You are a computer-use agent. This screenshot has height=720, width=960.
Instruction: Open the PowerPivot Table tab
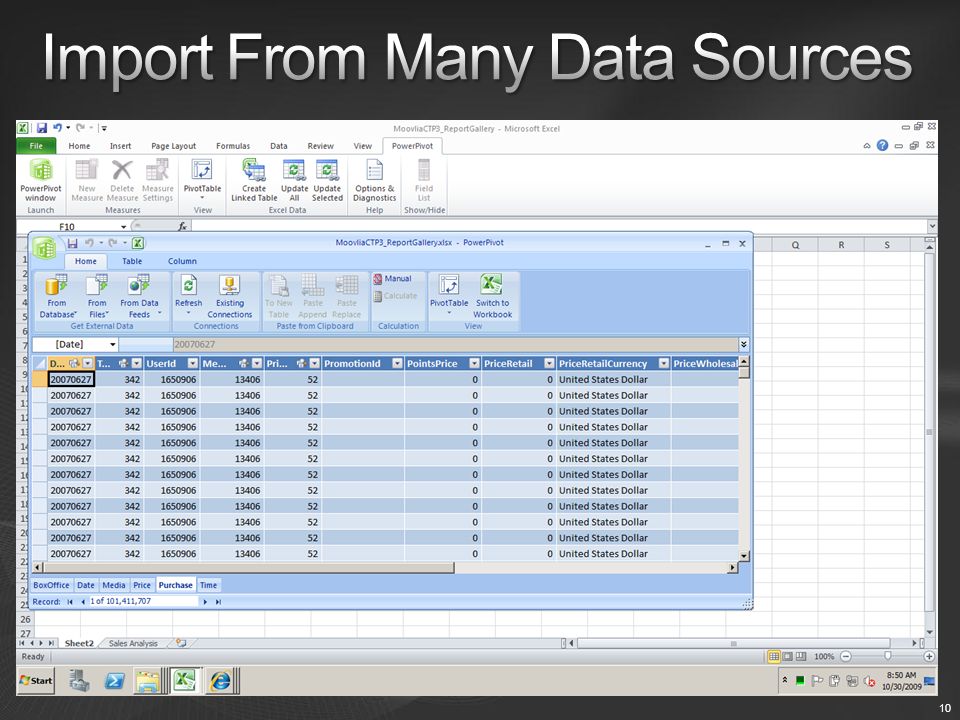pos(132,261)
